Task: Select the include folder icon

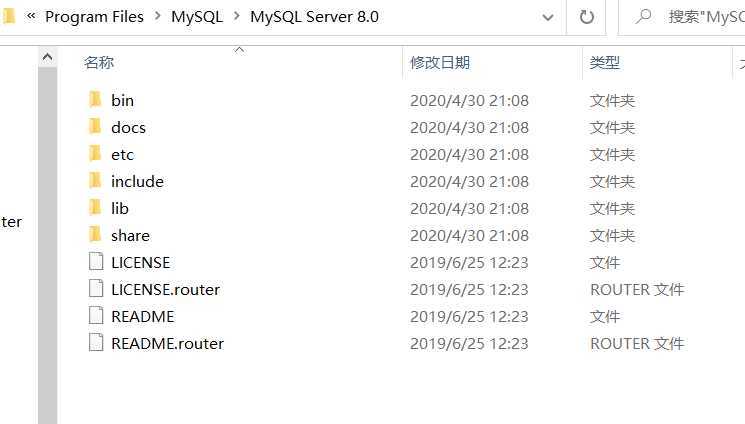Action: point(96,181)
